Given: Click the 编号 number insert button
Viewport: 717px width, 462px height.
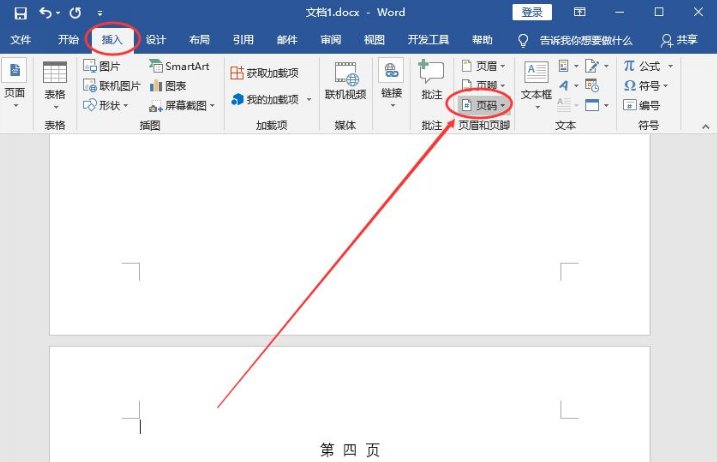Looking at the screenshot, I should click(x=642, y=106).
